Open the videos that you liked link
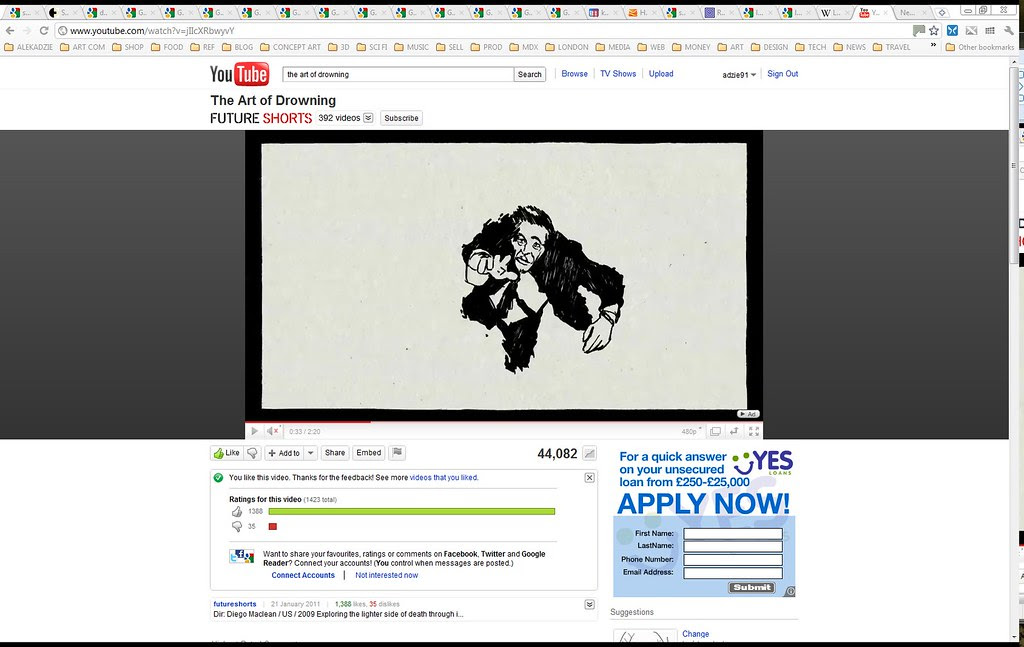This screenshot has width=1024, height=647. coord(443,477)
